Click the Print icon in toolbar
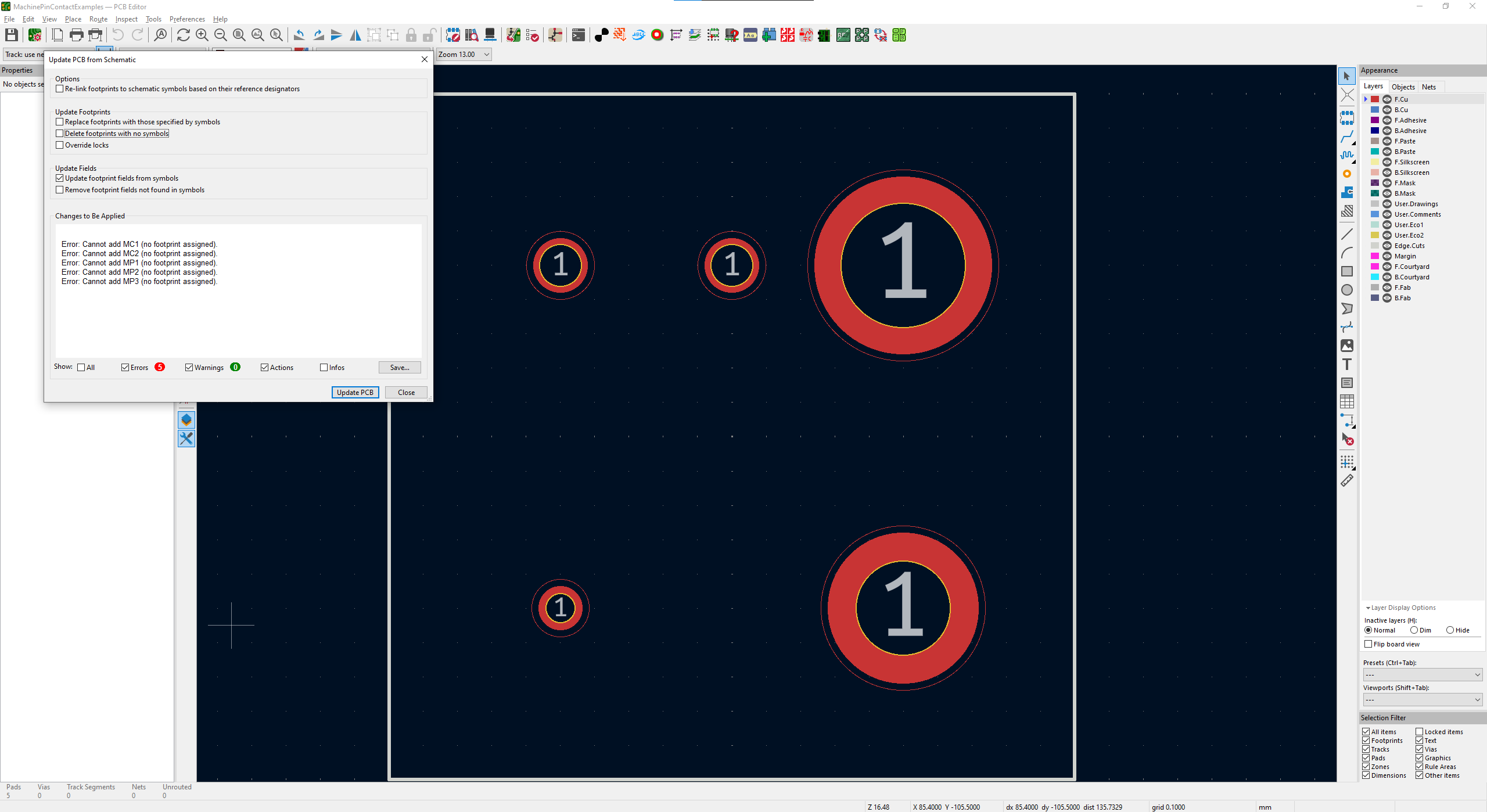Viewport: 1487px width, 812px height. (x=76, y=35)
